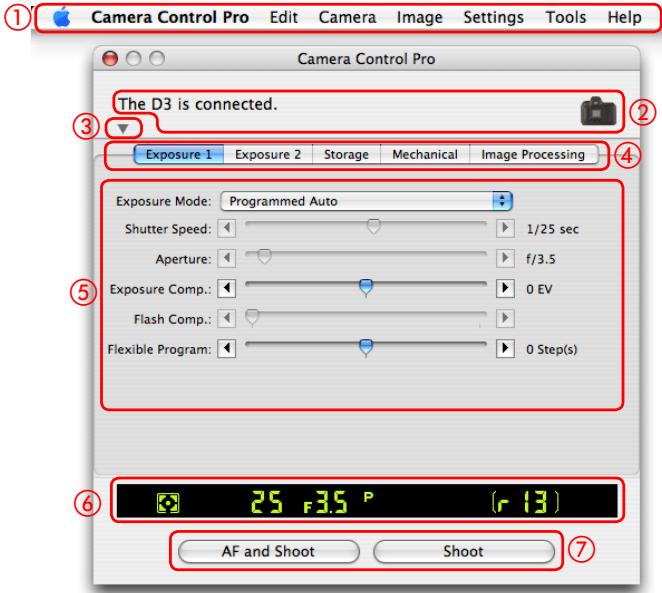Click the metering mode icon in LCD panel
The image size is (662, 593).
click(x=168, y=503)
